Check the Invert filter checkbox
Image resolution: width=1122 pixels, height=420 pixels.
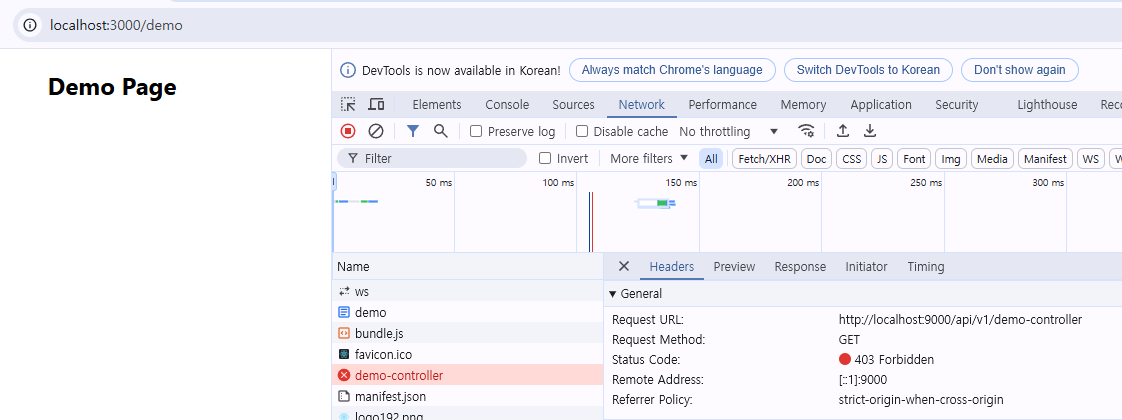[x=545, y=158]
